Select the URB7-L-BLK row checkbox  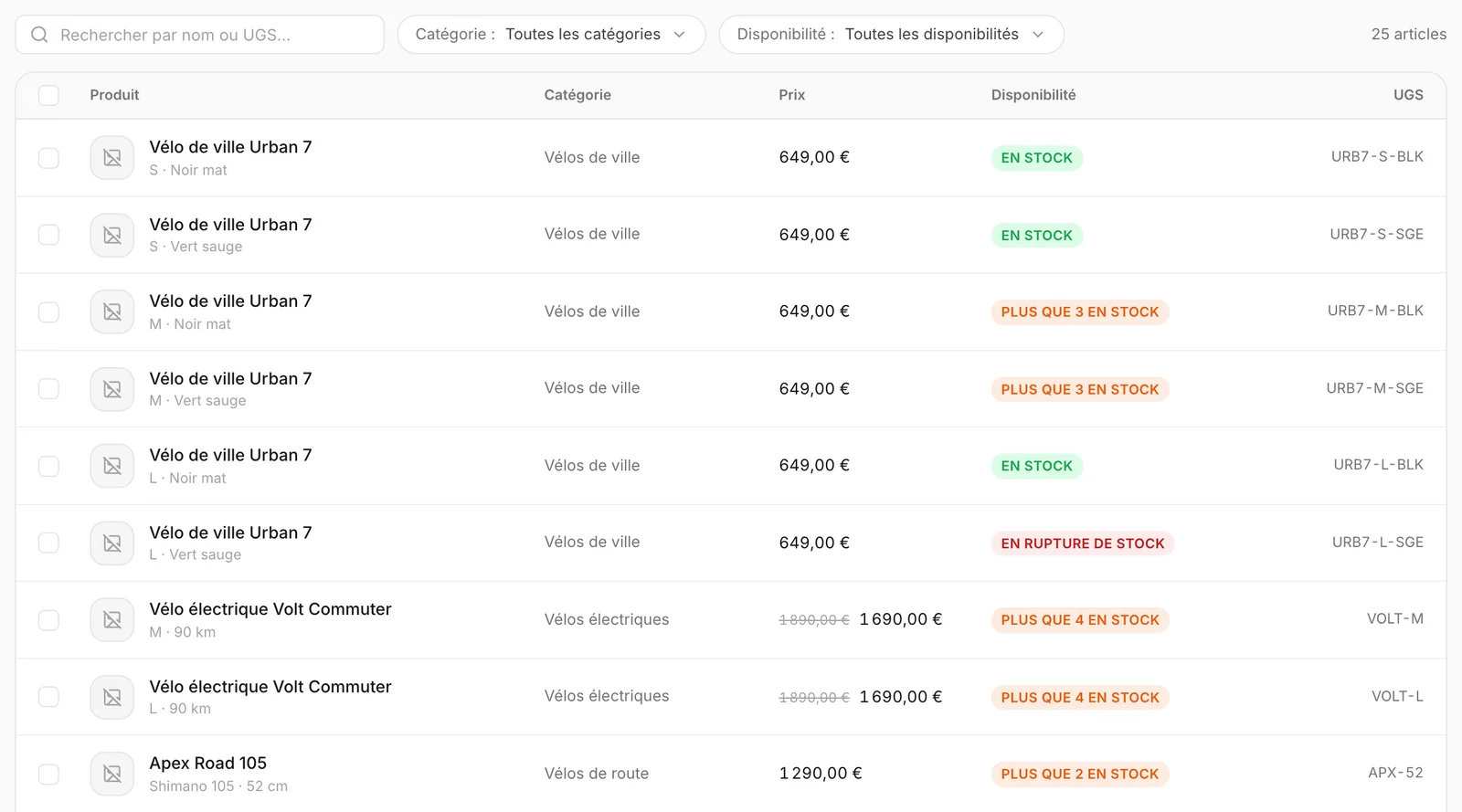48,466
